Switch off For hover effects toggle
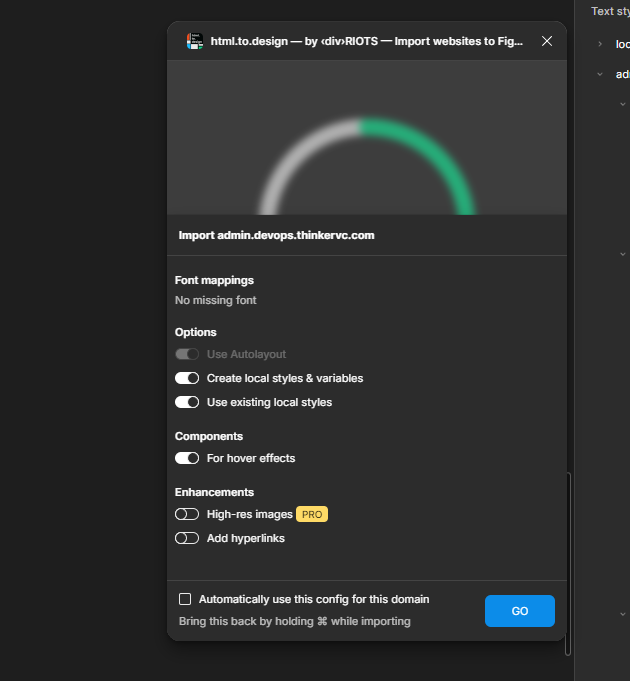Screen dimensions: 630x681 coord(187,458)
